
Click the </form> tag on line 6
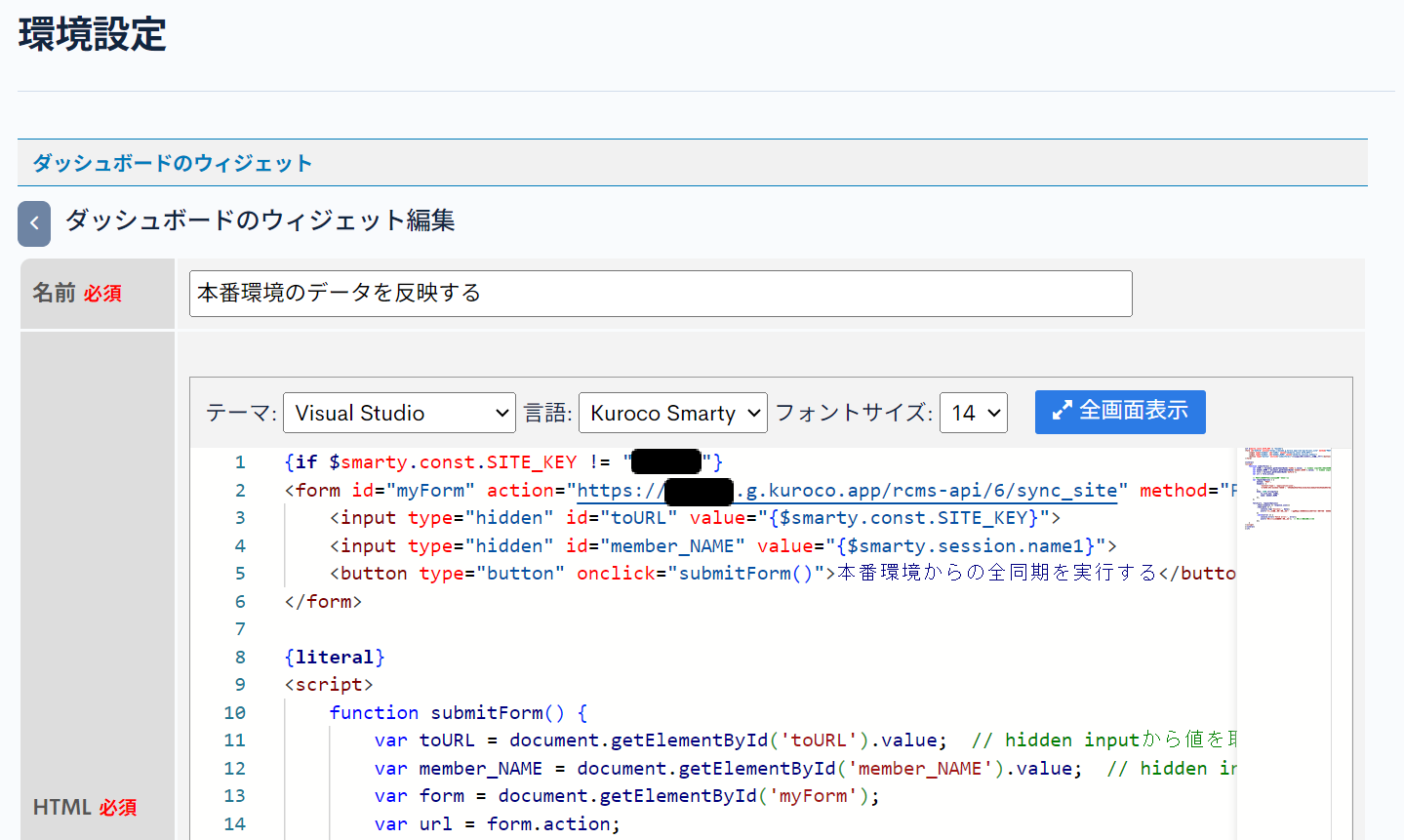[323, 602]
